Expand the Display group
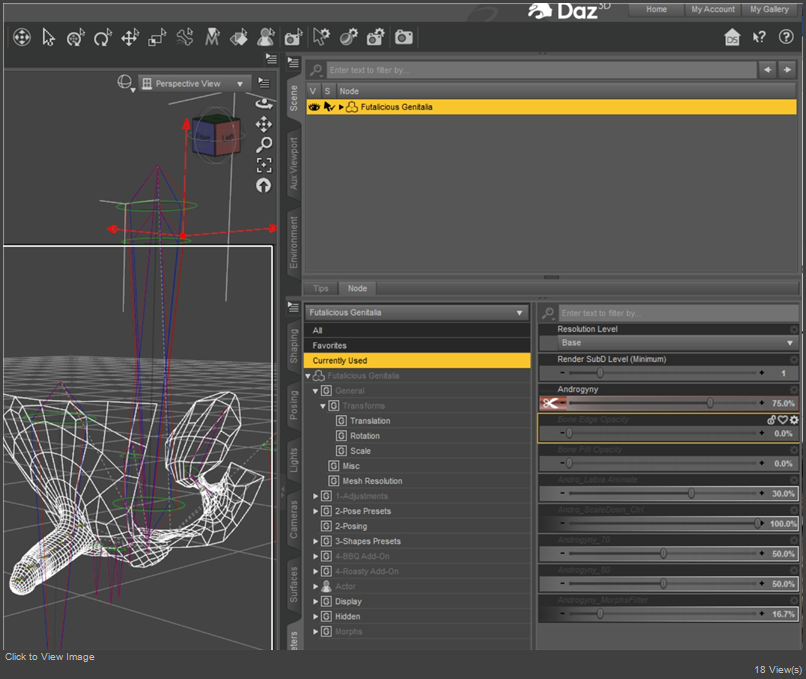The width and height of the screenshot is (806, 679). (x=315, y=601)
